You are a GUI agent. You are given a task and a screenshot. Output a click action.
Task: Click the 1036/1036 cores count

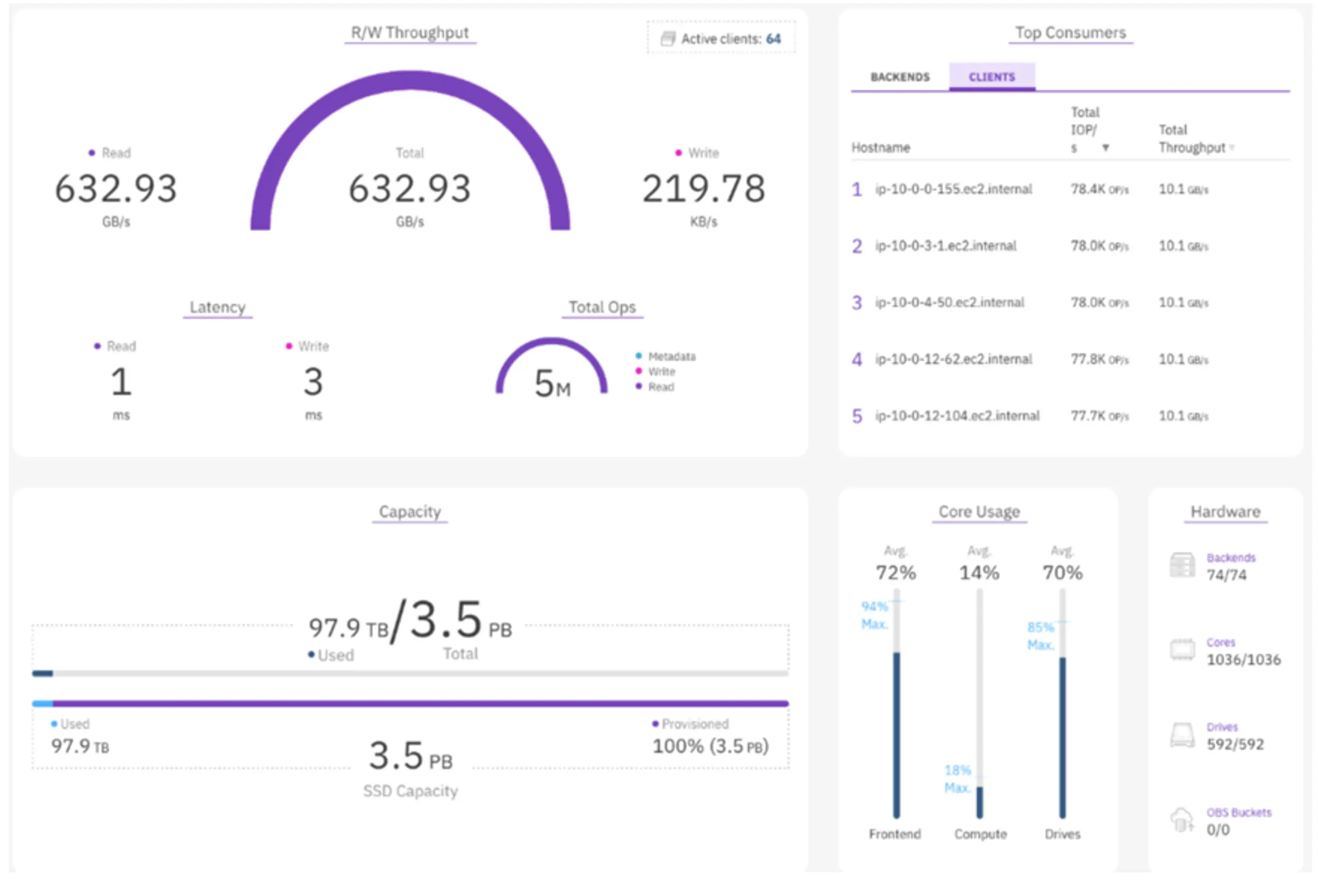[x=1244, y=660]
